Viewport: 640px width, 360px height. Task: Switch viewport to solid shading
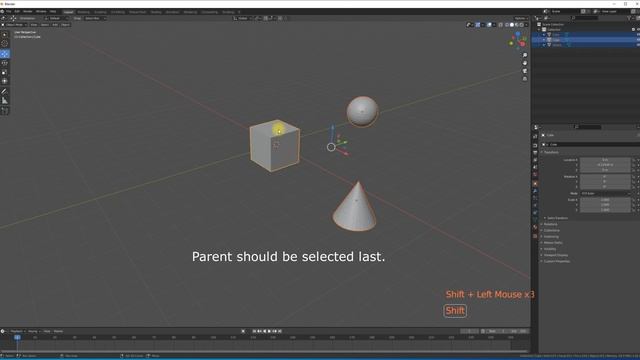coord(512,25)
